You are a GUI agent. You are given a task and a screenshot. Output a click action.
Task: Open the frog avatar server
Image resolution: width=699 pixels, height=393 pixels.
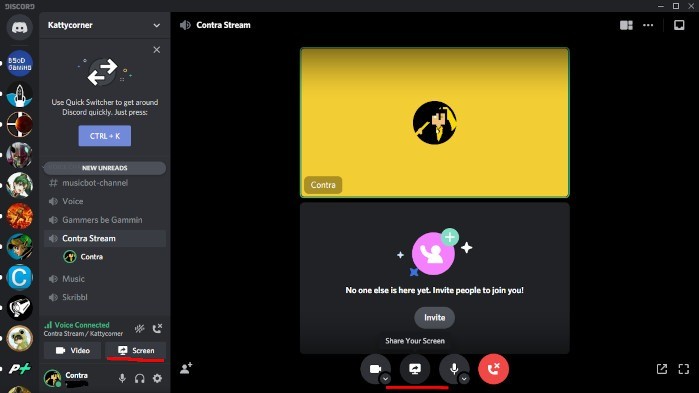point(19,338)
